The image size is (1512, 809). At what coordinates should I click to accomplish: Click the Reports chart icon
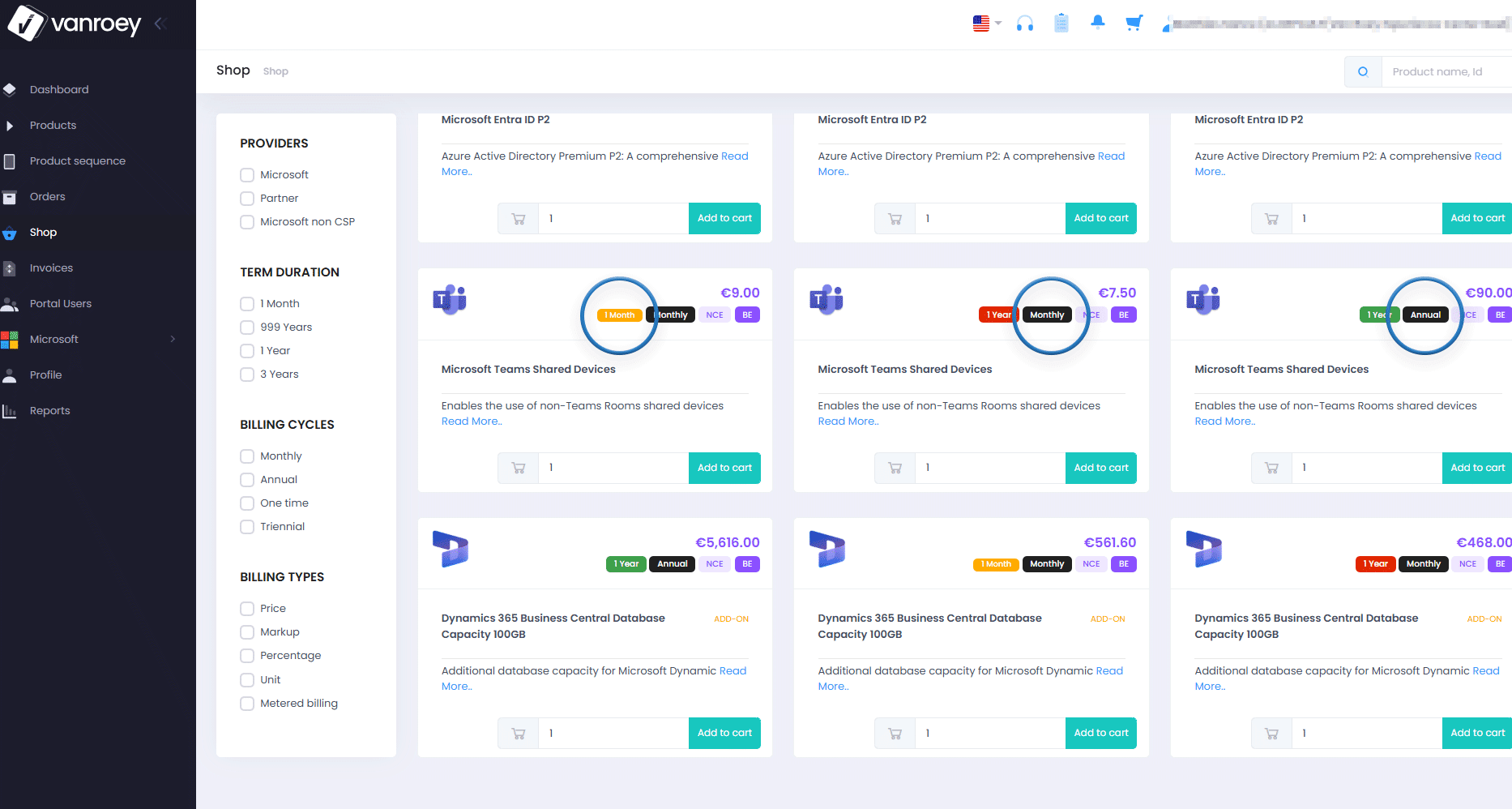pos(10,411)
